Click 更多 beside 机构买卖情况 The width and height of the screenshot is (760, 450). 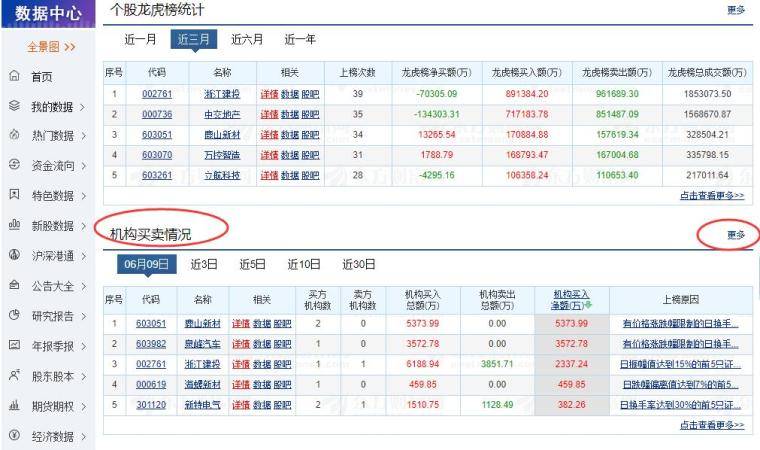736,235
